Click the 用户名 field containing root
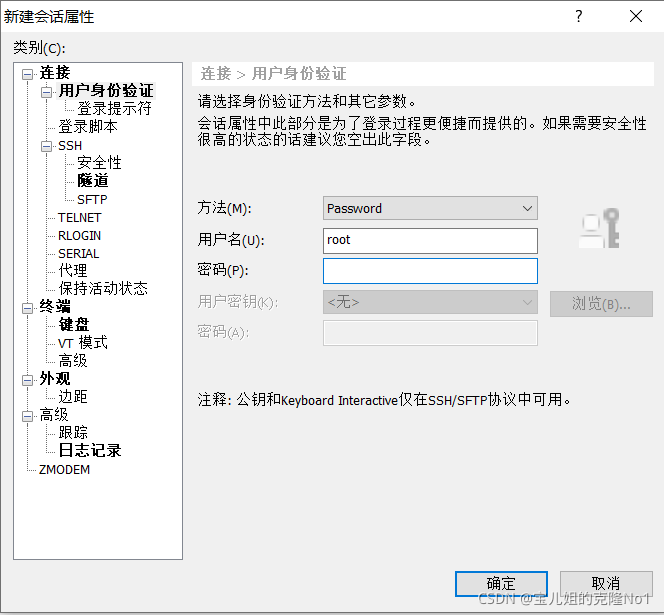 [430, 241]
